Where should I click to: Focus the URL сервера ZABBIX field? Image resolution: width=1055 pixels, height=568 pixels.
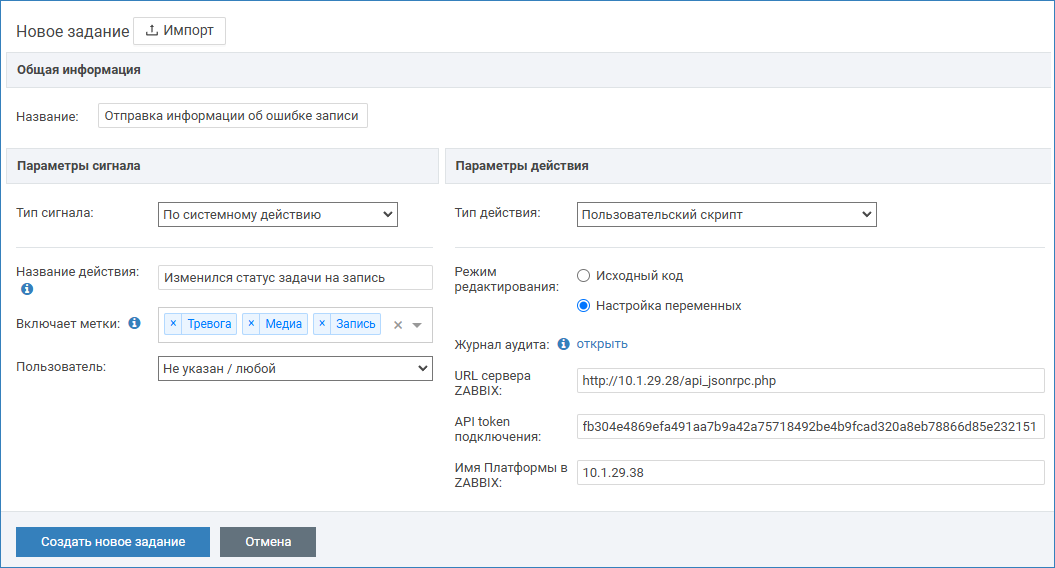(810, 380)
